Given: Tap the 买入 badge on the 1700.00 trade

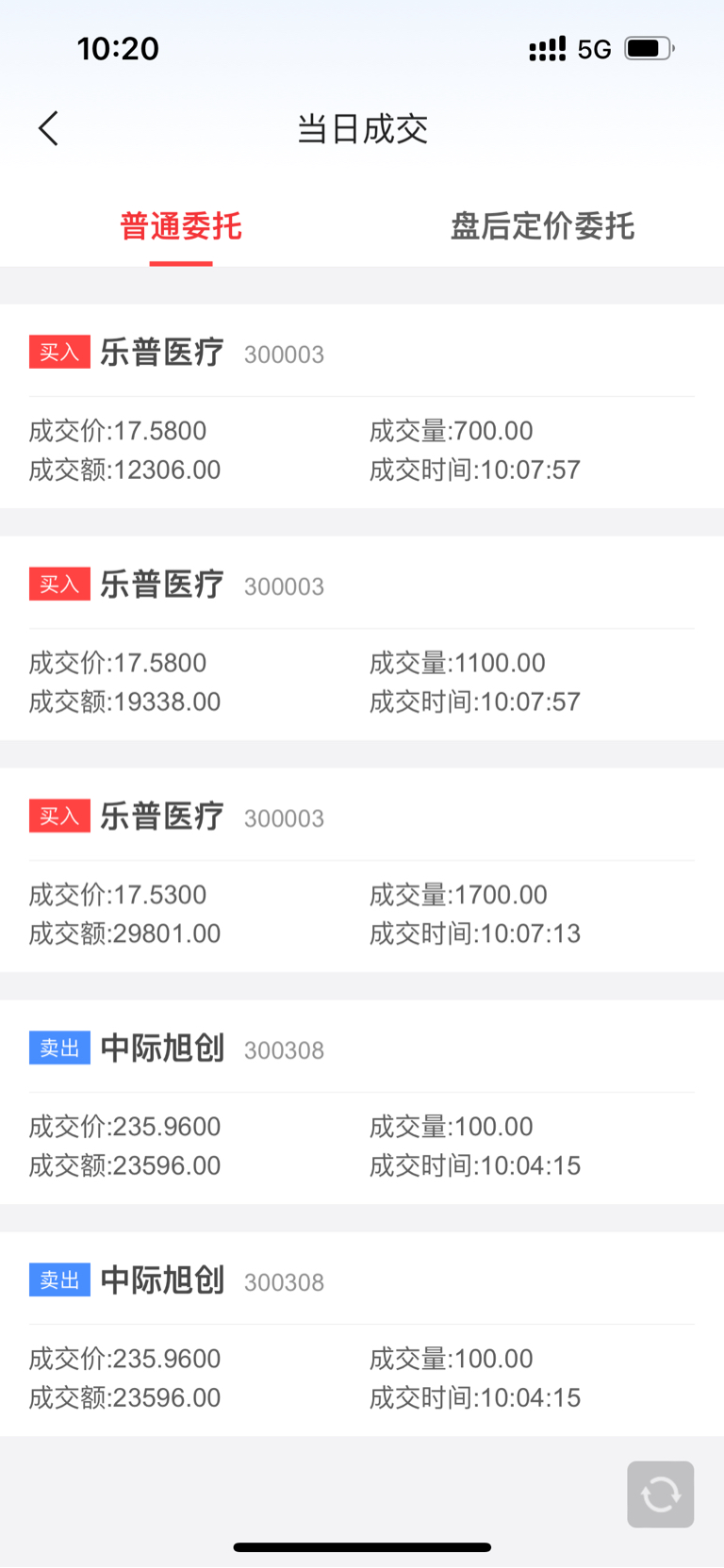Looking at the screenshot, I should pyautogui.click(x=59, y=816).
